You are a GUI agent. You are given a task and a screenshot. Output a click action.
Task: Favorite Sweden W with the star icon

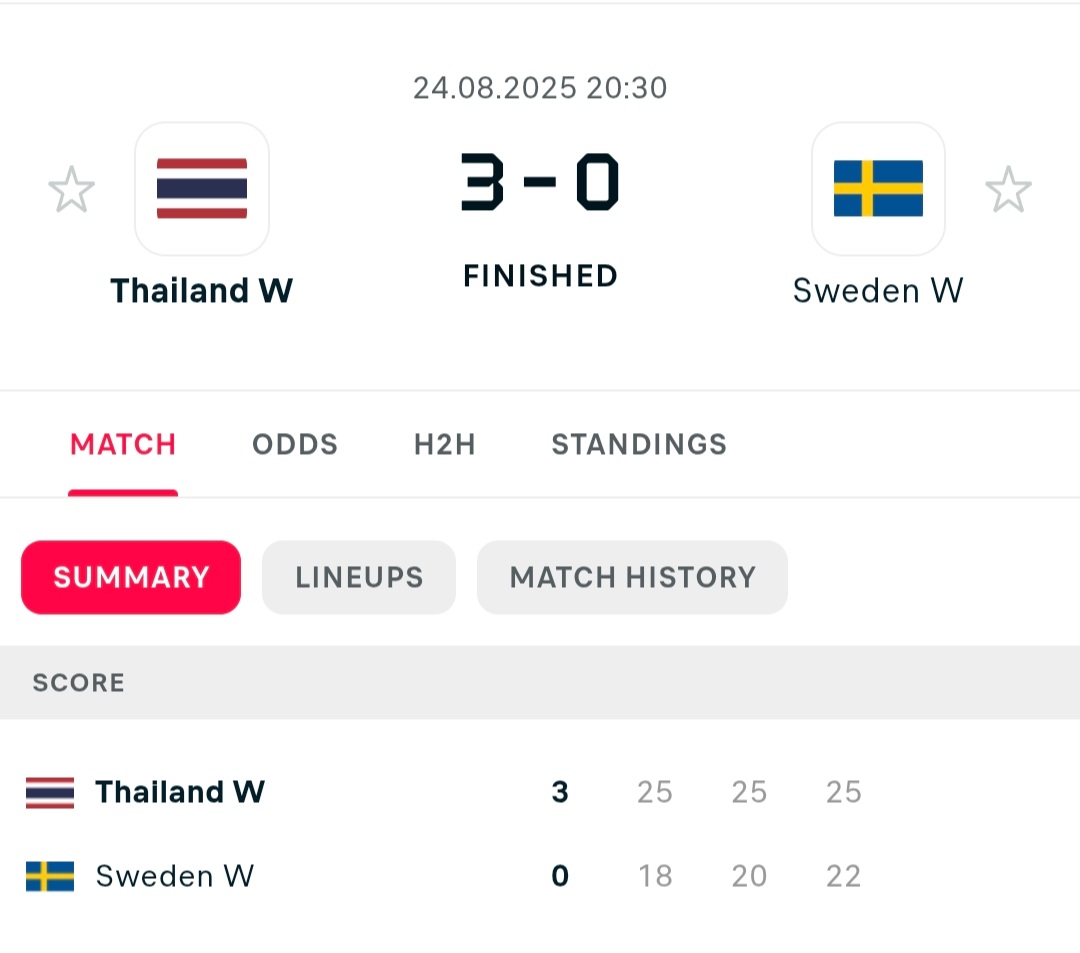tap(1008, 189)
